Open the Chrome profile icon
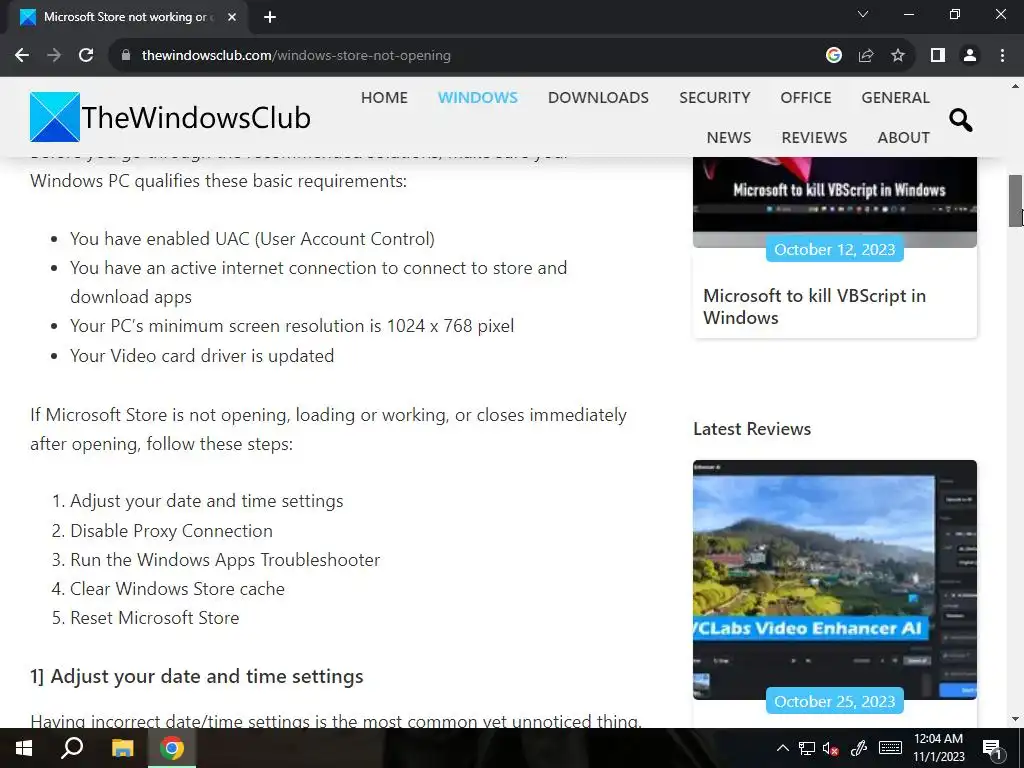This screenshot has height=768, width=1024. [x=970, y=56]
